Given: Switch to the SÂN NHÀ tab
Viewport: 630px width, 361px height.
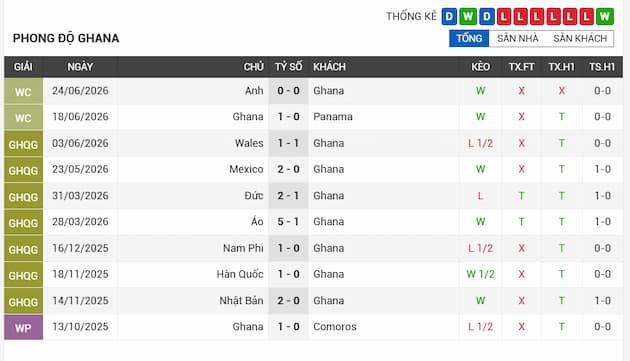Looking at the screenshot, I should pos(518,39).
